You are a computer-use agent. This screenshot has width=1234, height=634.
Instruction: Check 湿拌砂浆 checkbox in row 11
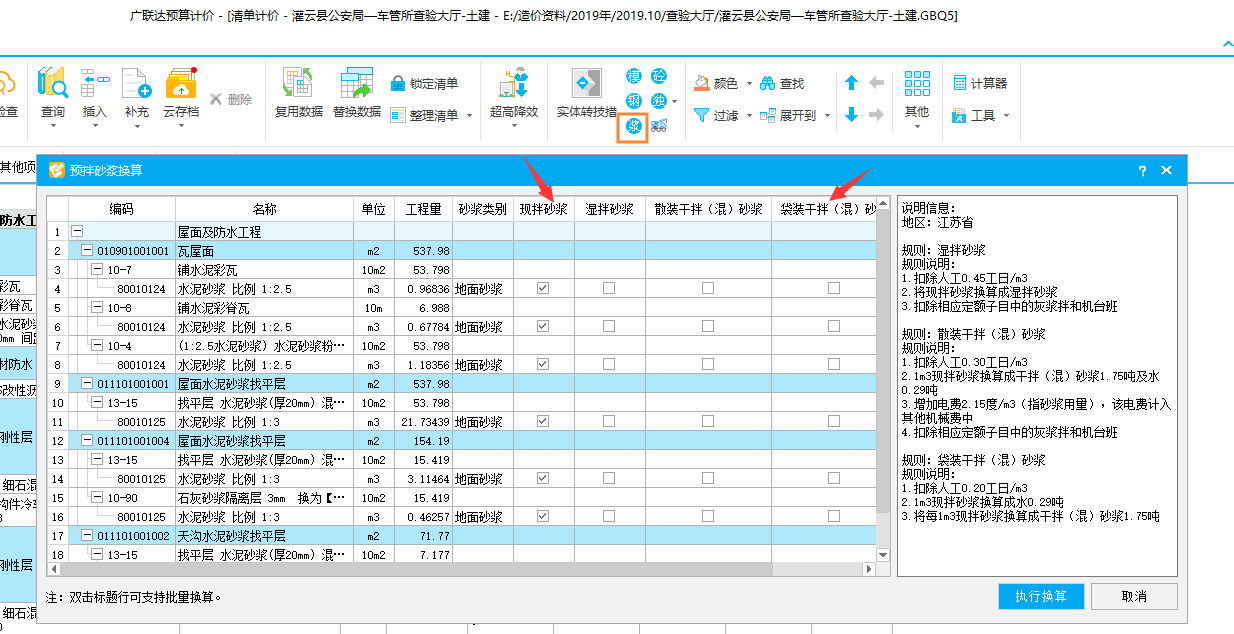tap(609, 421)
